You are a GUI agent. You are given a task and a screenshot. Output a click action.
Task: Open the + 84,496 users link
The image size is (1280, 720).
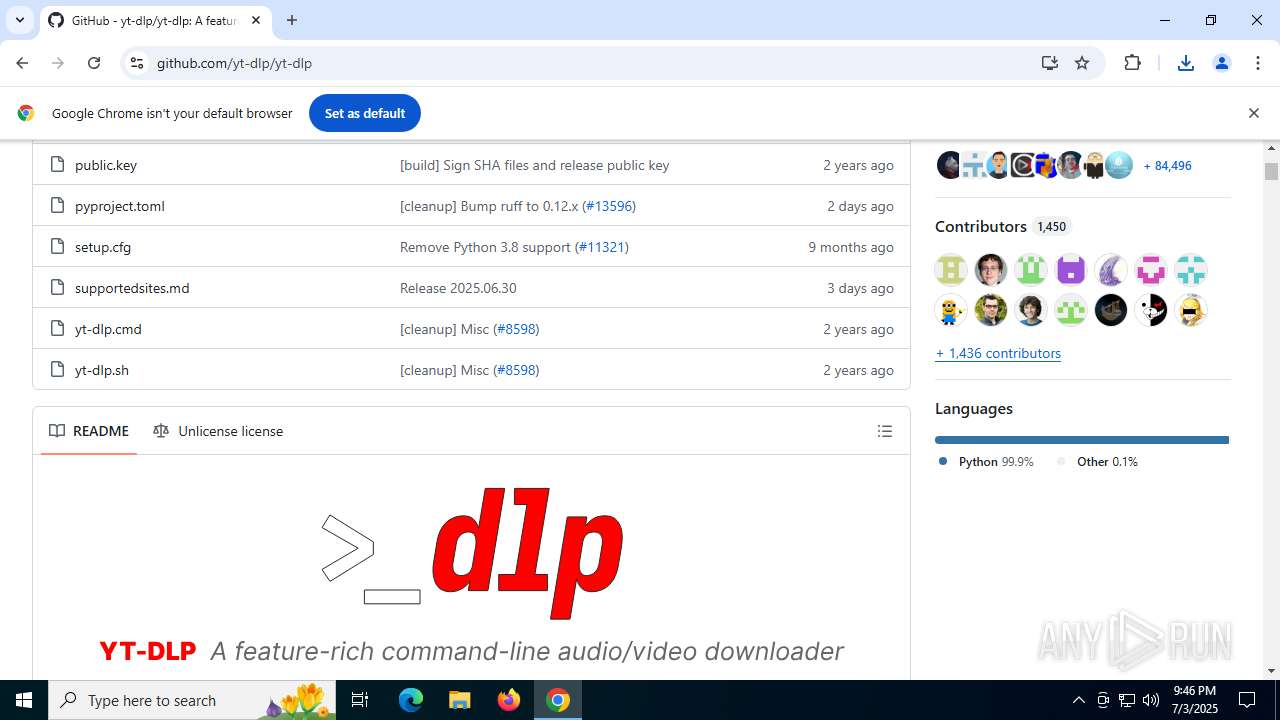point(1167,166)
